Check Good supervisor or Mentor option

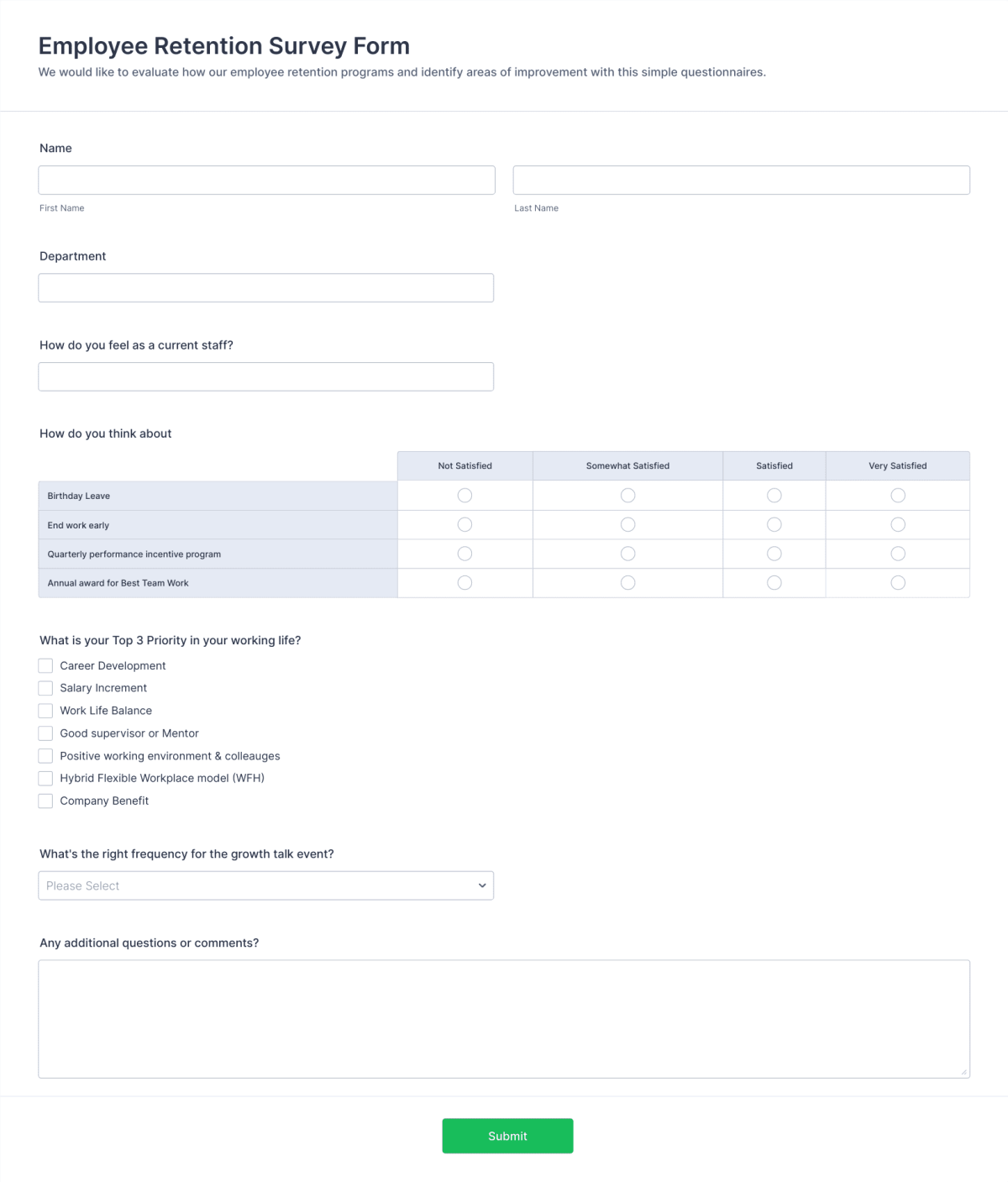point(45,733)
